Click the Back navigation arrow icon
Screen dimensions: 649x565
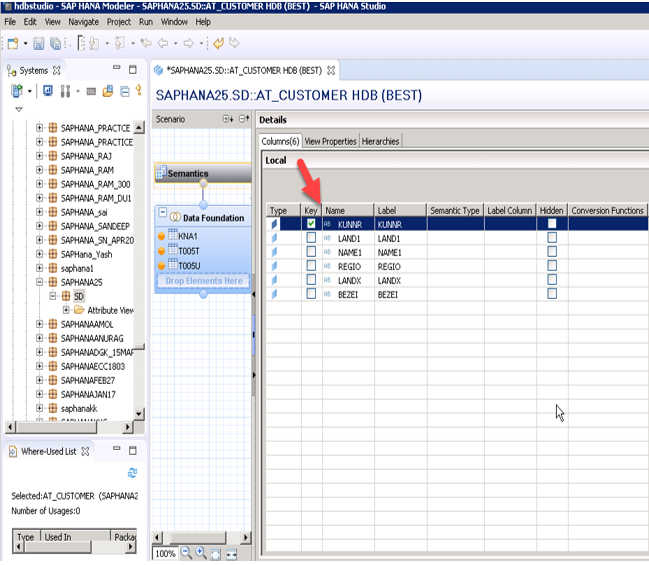(x=163, y=43)
